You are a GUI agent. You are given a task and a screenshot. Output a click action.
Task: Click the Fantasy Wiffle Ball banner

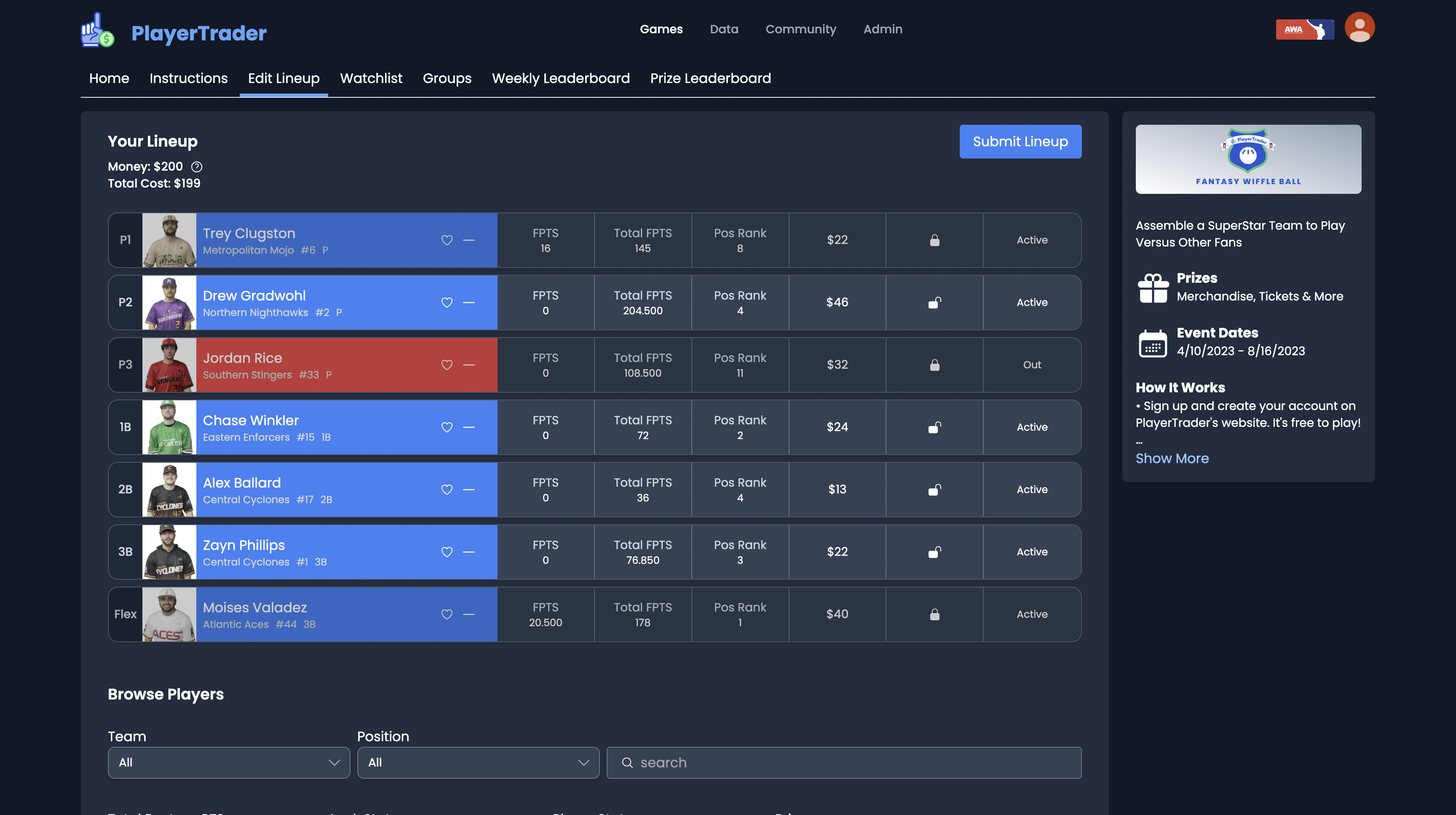[x=1248, y=159]
